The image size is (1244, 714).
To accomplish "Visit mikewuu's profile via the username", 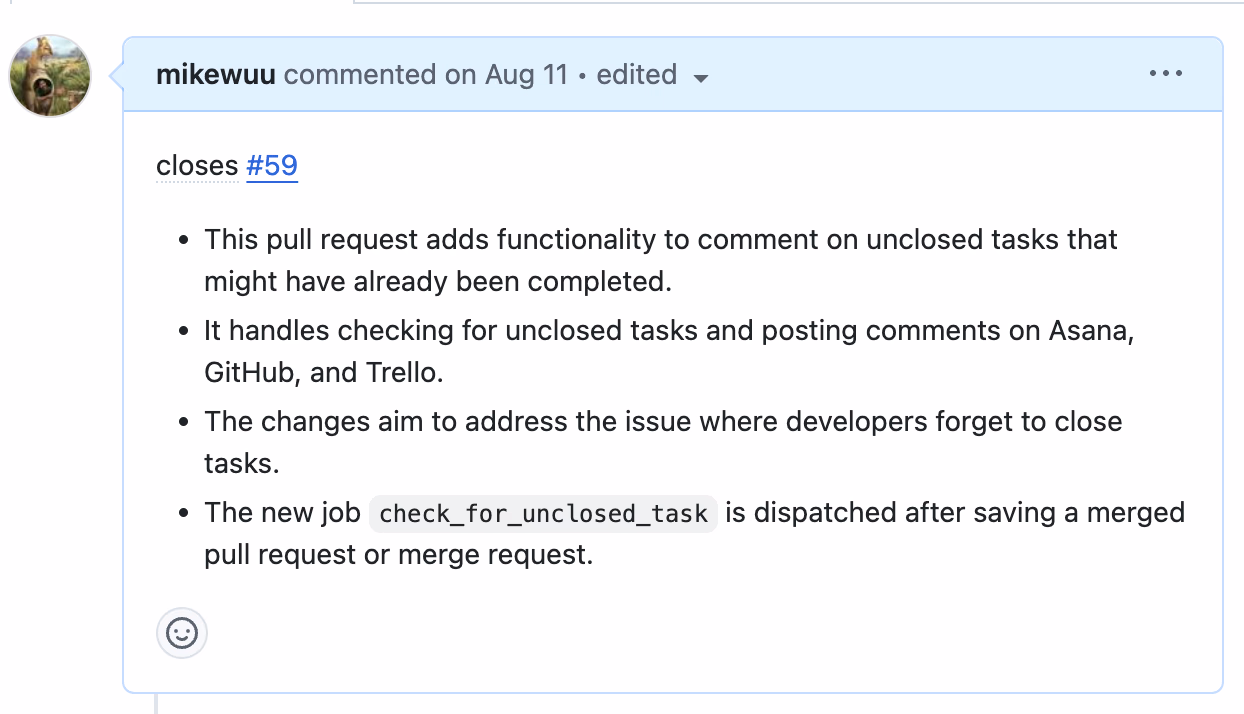I will (215, 73).
